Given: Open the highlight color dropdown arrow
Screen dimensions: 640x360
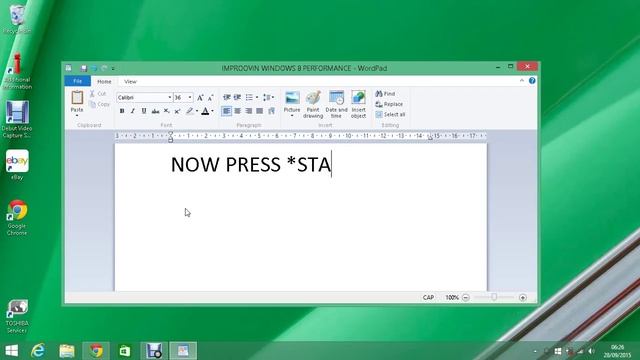Looking at the screenshot, I should tap(197, 111).
